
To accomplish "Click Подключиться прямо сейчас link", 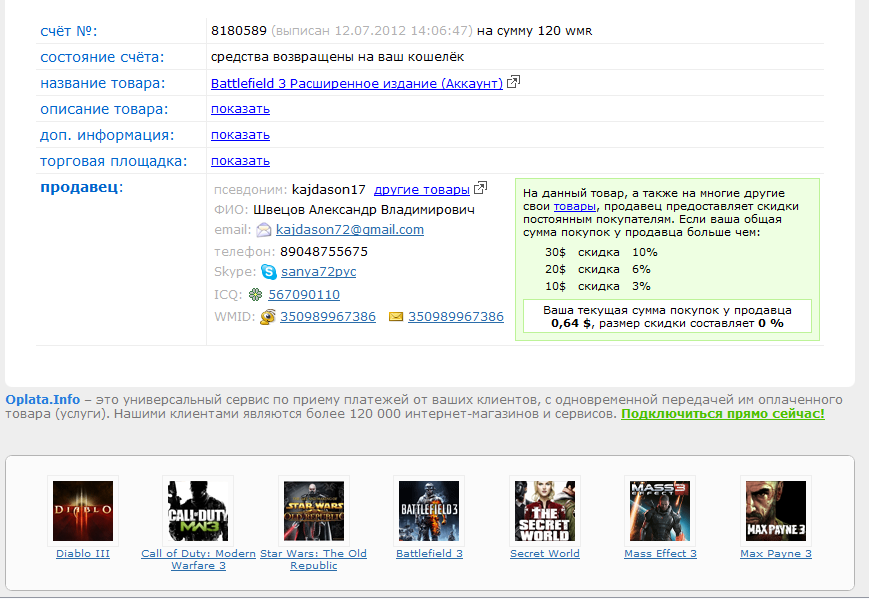I will tap(723, 413).
